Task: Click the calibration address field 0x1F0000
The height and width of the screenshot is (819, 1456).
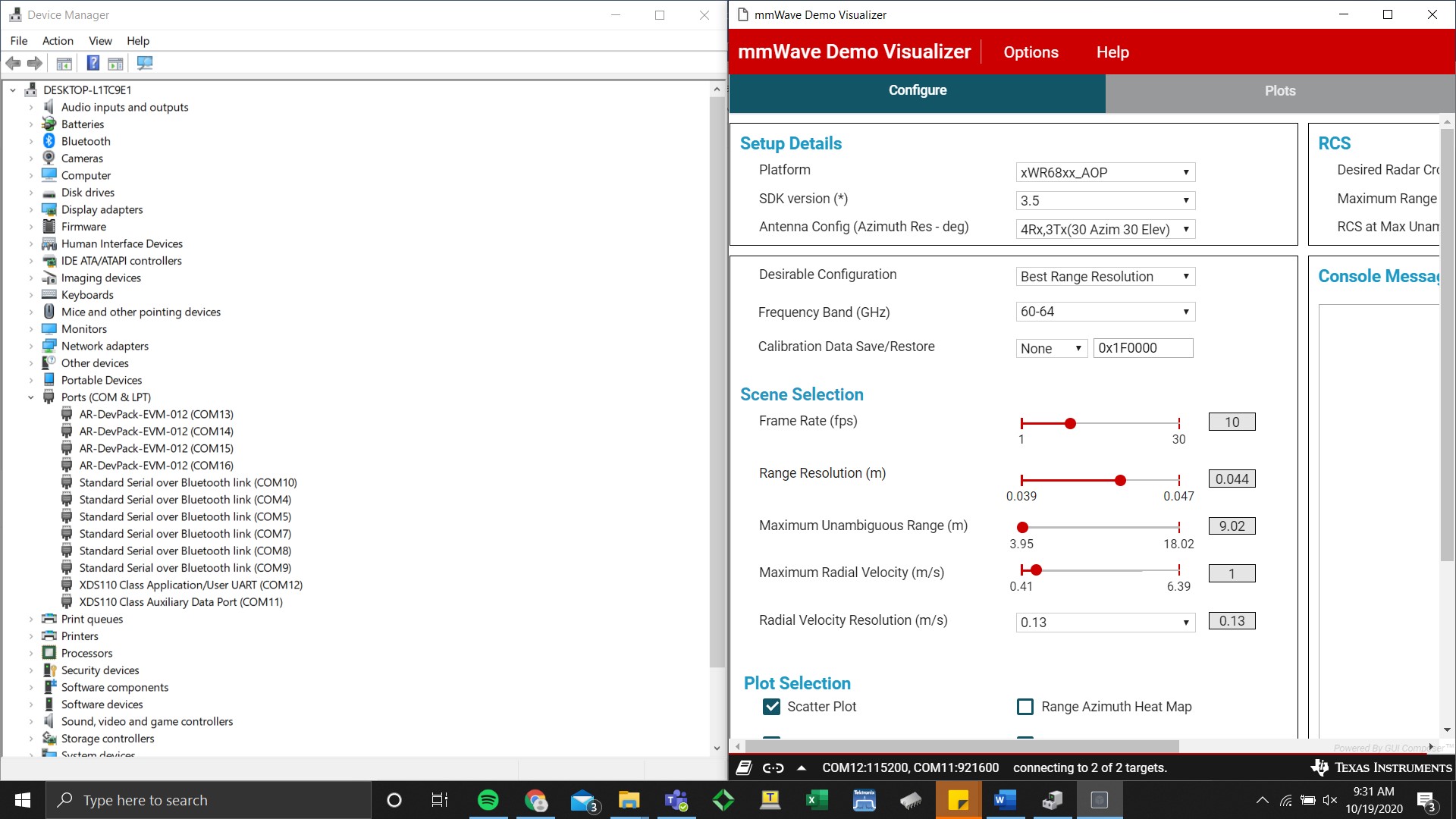Action: tap(1143, 348)
